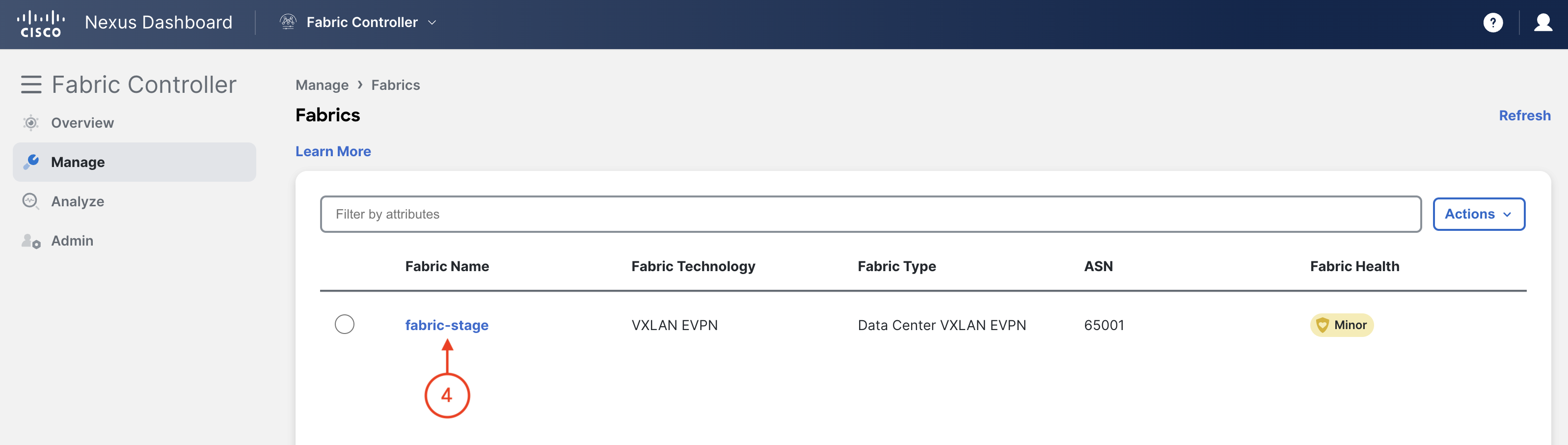Click the Minor fabric health badge
The image size is (1568, 445).
(x=1341, y=325)
